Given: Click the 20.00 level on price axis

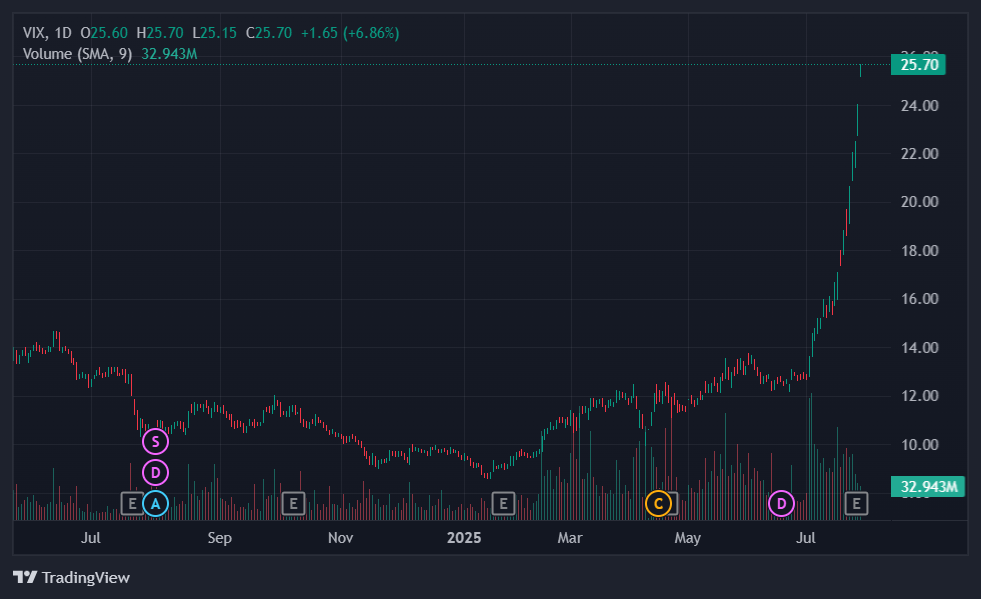Looking at the screenshot, I should tap(919, 202).
